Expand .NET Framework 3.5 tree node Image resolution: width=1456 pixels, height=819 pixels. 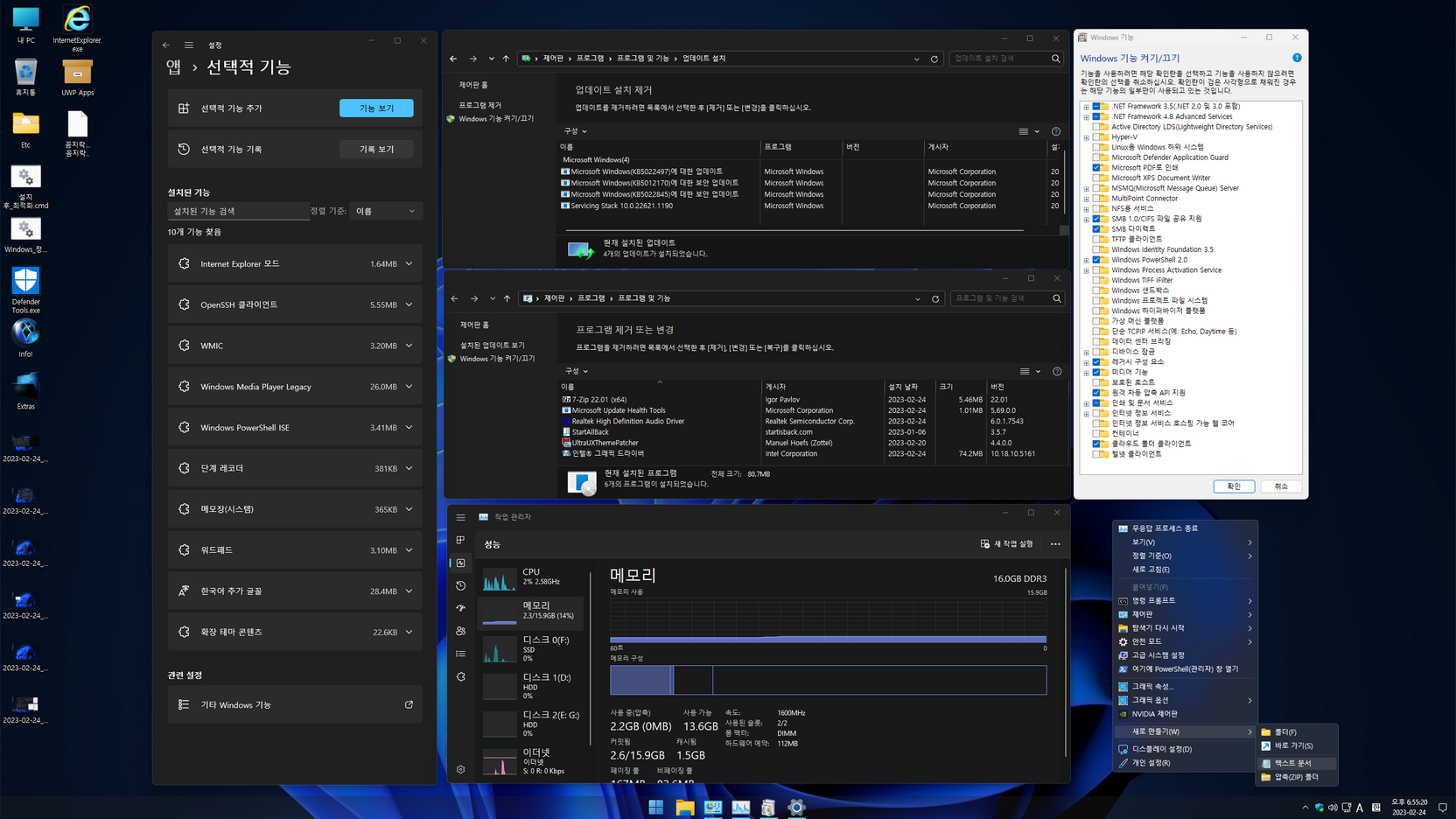(1087, 107)
